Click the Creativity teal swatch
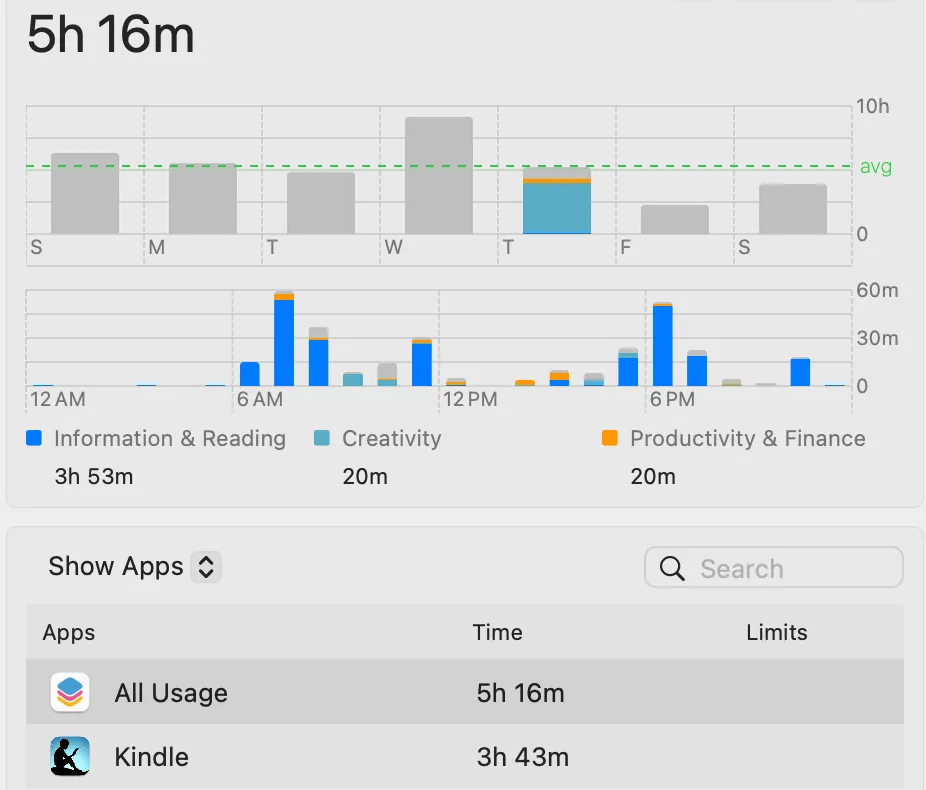 (322, 438)
